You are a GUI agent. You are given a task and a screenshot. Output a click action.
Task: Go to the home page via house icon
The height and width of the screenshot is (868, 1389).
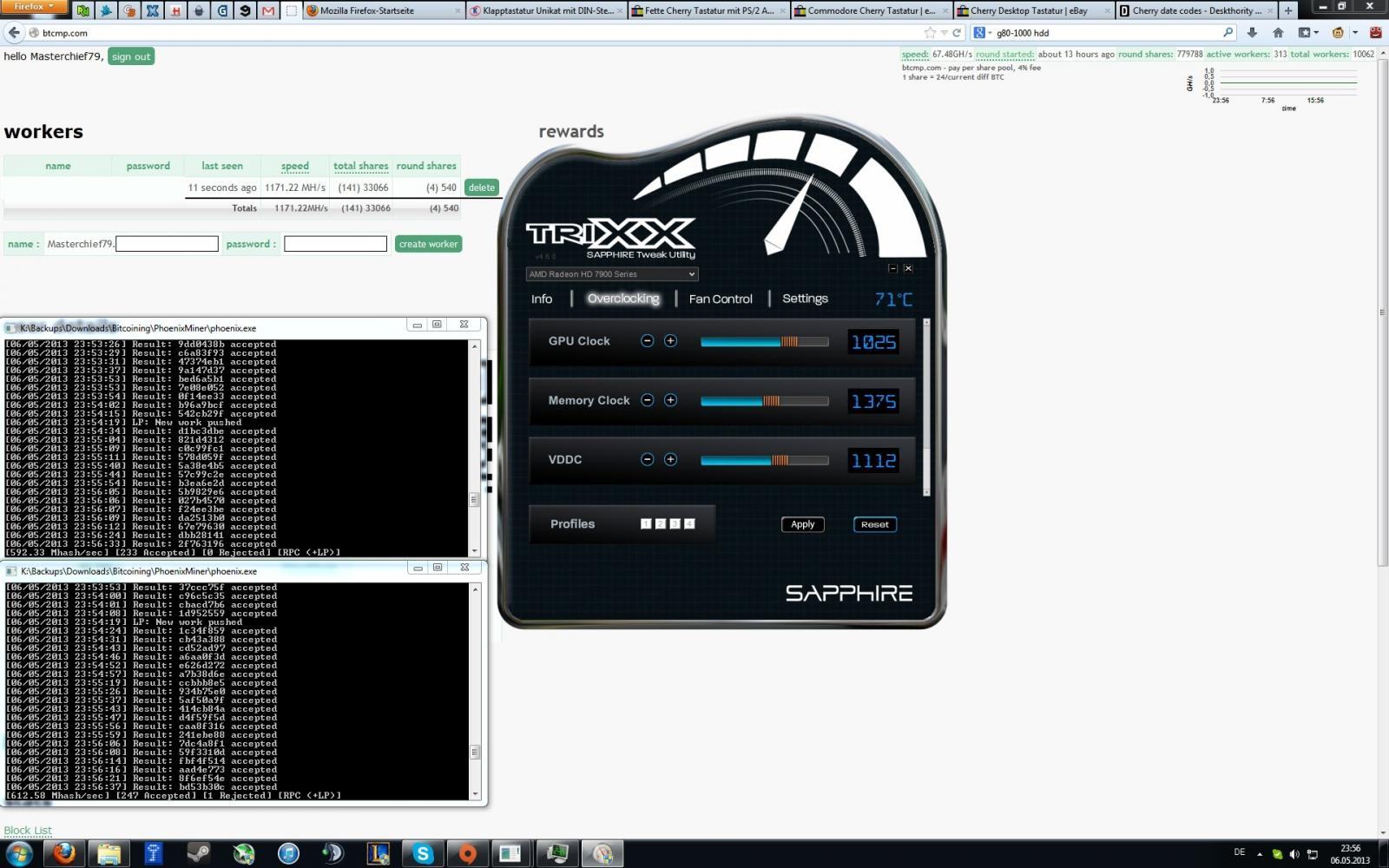tap(1278, 33)
